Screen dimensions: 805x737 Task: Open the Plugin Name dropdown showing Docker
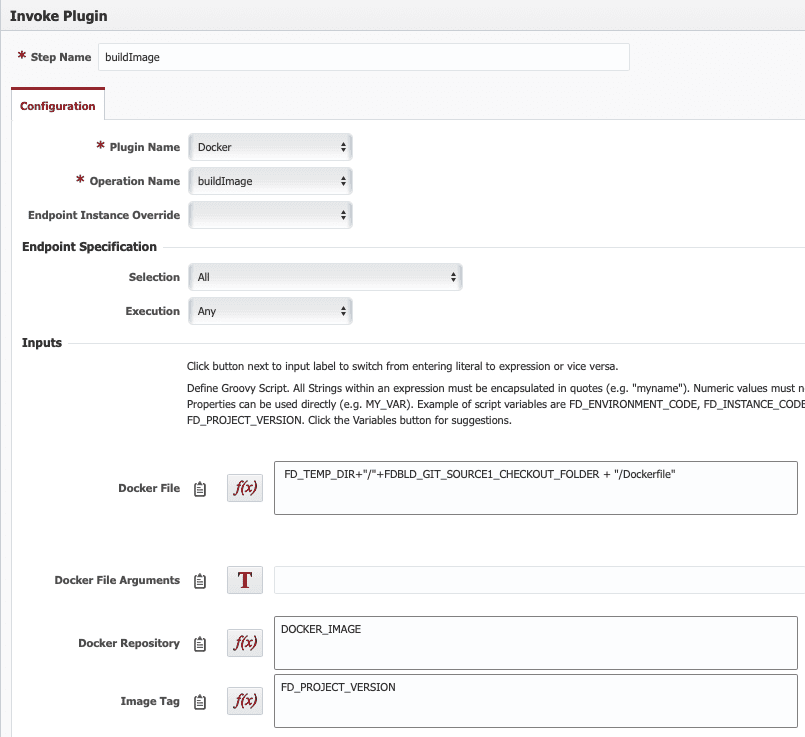(x=270, y=147)
